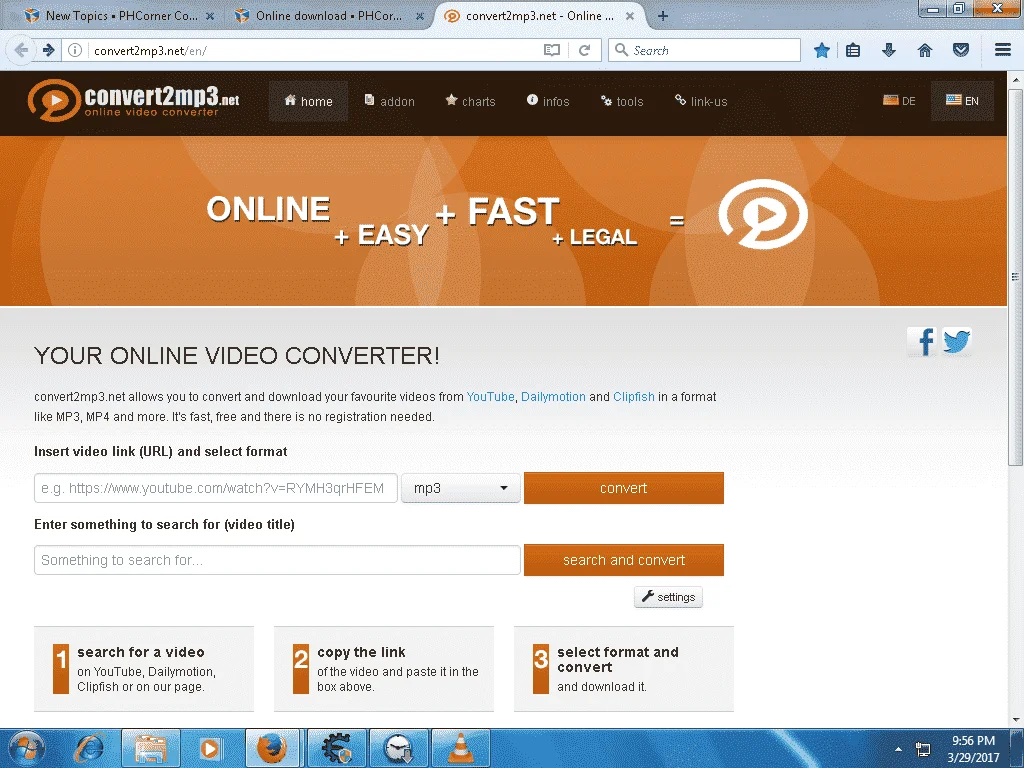1024x768 pixels.
Task: Open the infos menu item
Action: point(548,101)
